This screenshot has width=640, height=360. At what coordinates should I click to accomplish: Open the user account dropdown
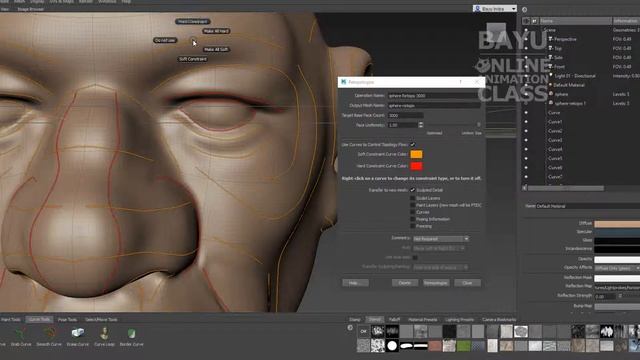pos(495,9)
